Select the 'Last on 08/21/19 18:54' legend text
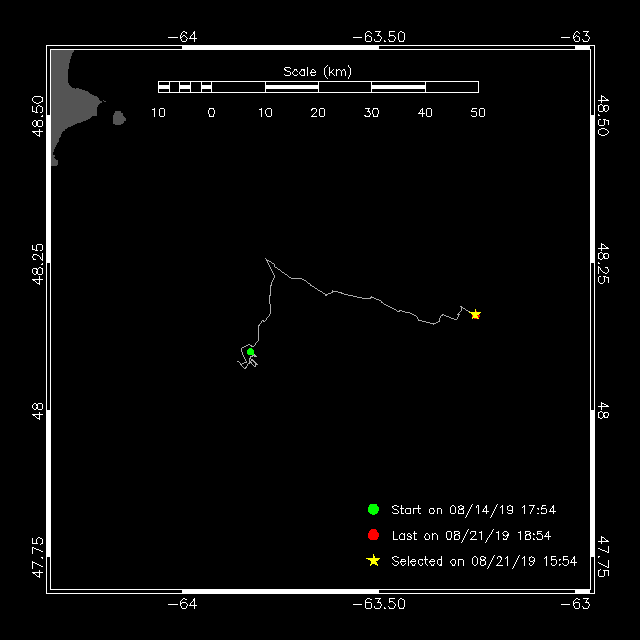640x640 pixels. point(471,536)
